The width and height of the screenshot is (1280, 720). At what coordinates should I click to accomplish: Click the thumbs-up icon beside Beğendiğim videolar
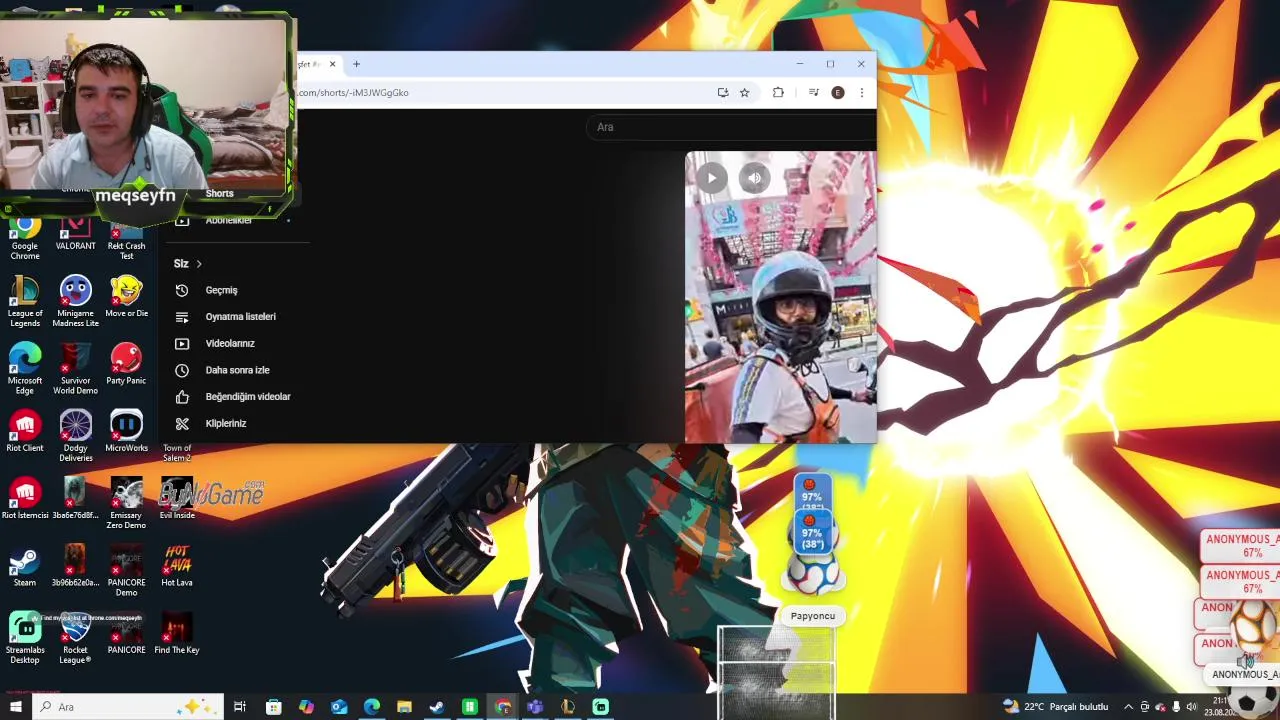[x=182, y=397]
